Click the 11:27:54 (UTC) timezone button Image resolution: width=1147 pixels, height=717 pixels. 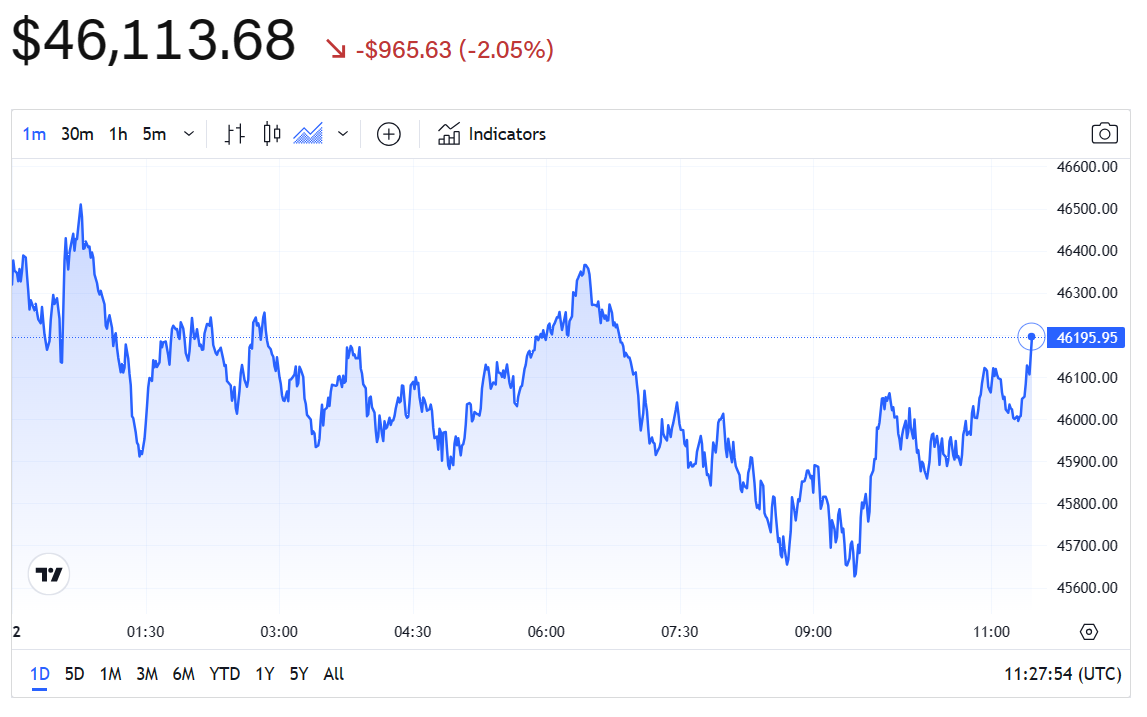tap(1062, 674)
